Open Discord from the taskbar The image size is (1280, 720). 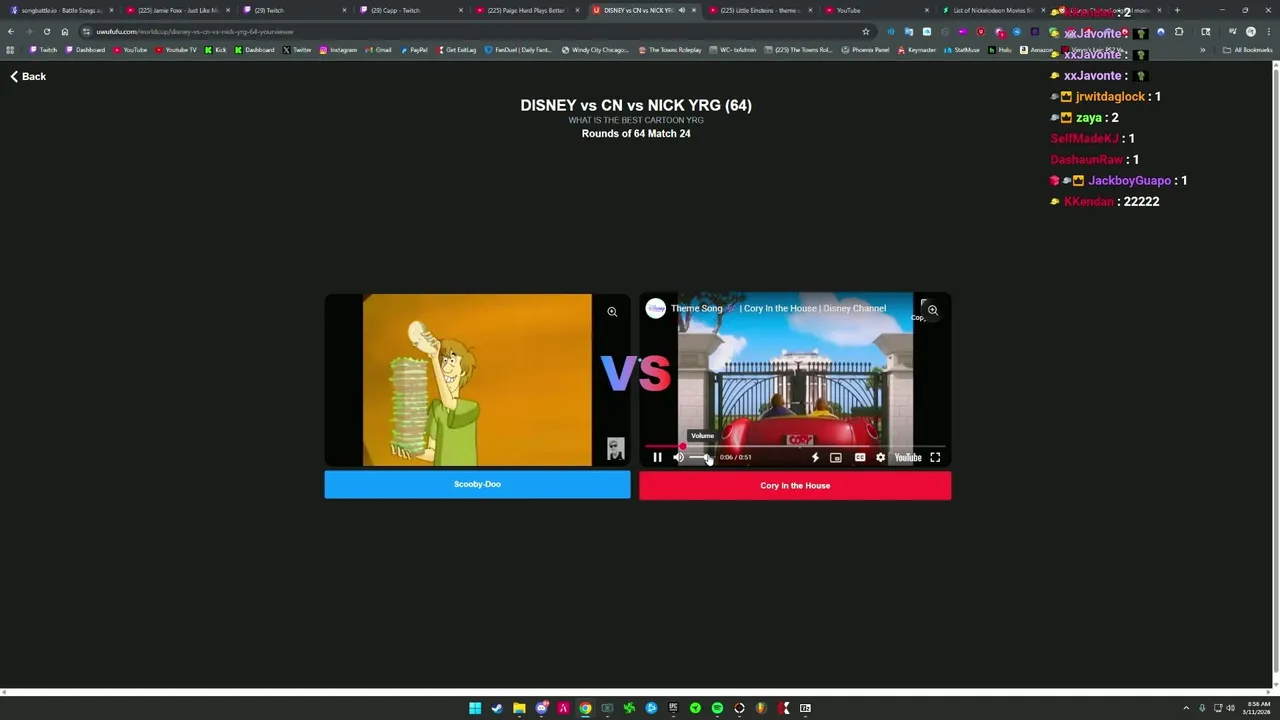(541, 708)
